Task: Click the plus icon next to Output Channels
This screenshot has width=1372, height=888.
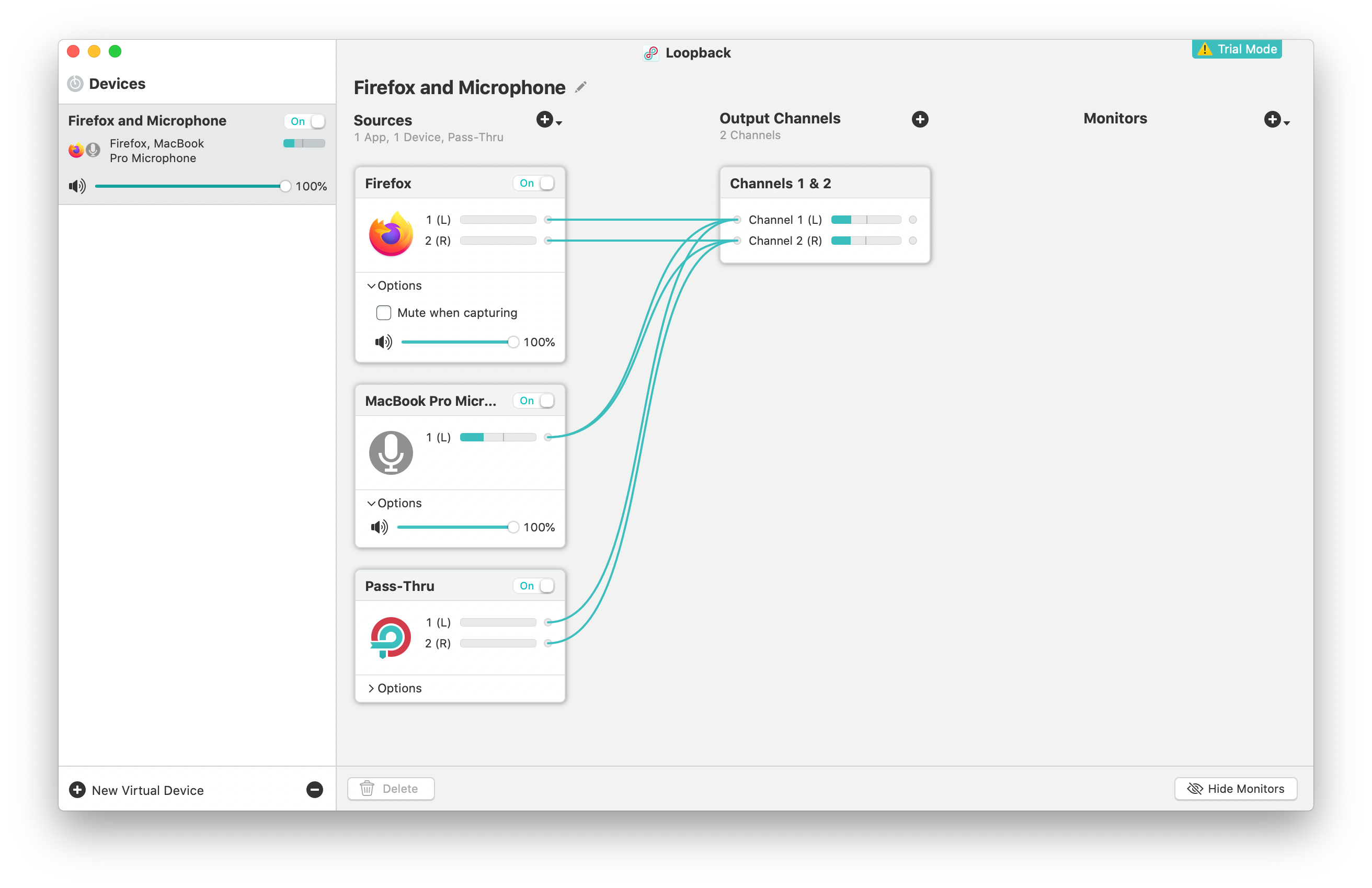Action: [920, 119]
